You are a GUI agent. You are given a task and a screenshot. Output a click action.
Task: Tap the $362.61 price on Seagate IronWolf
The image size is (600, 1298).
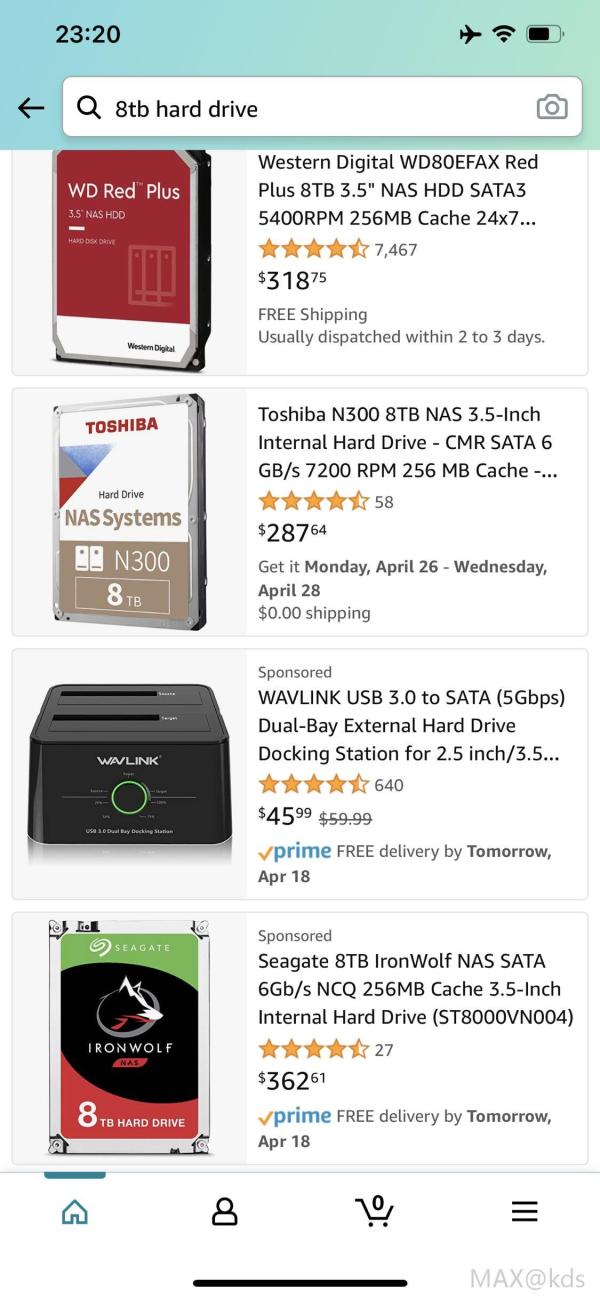coord(293,1080)
